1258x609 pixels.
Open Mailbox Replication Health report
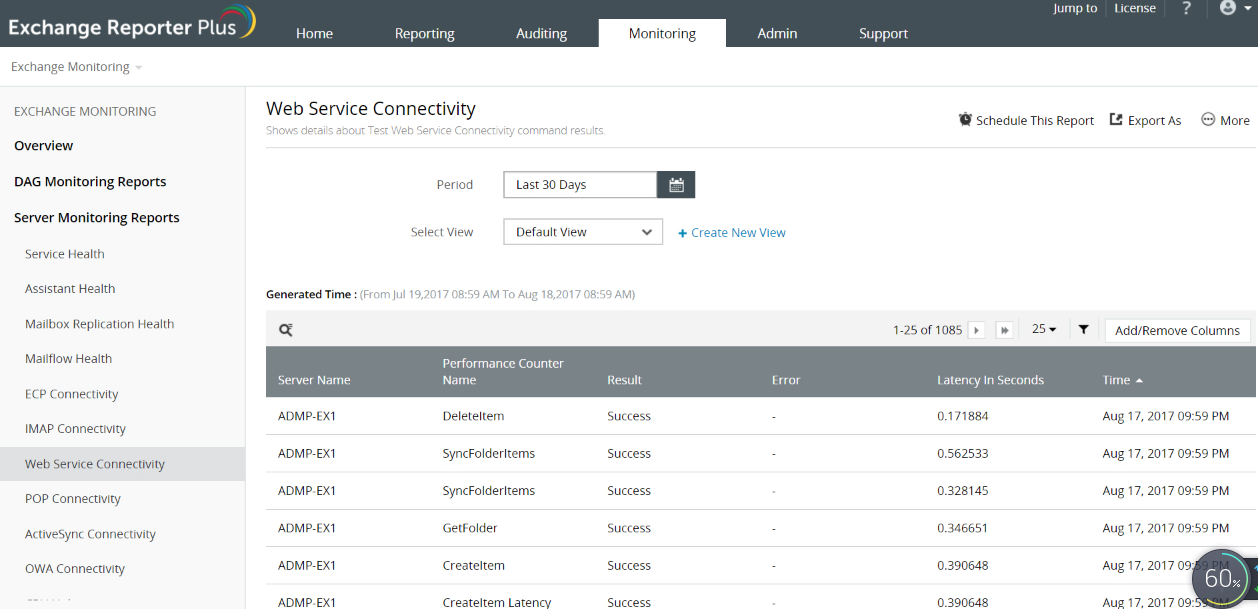pos(100,324)
